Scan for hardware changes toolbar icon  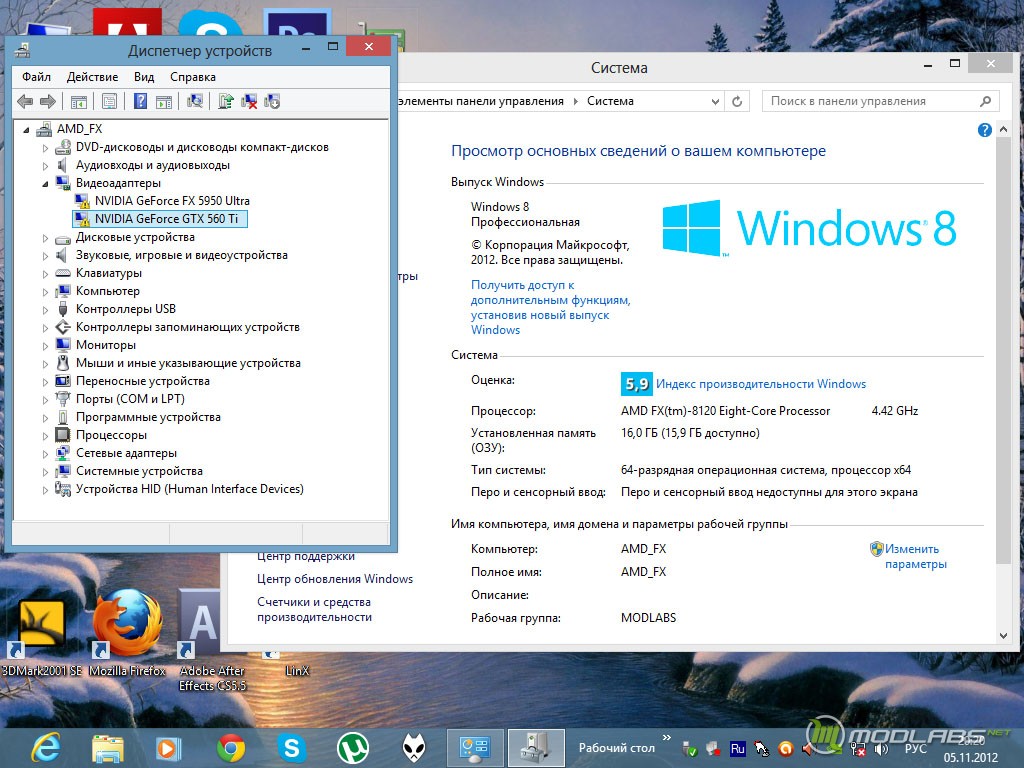point(195,101)
